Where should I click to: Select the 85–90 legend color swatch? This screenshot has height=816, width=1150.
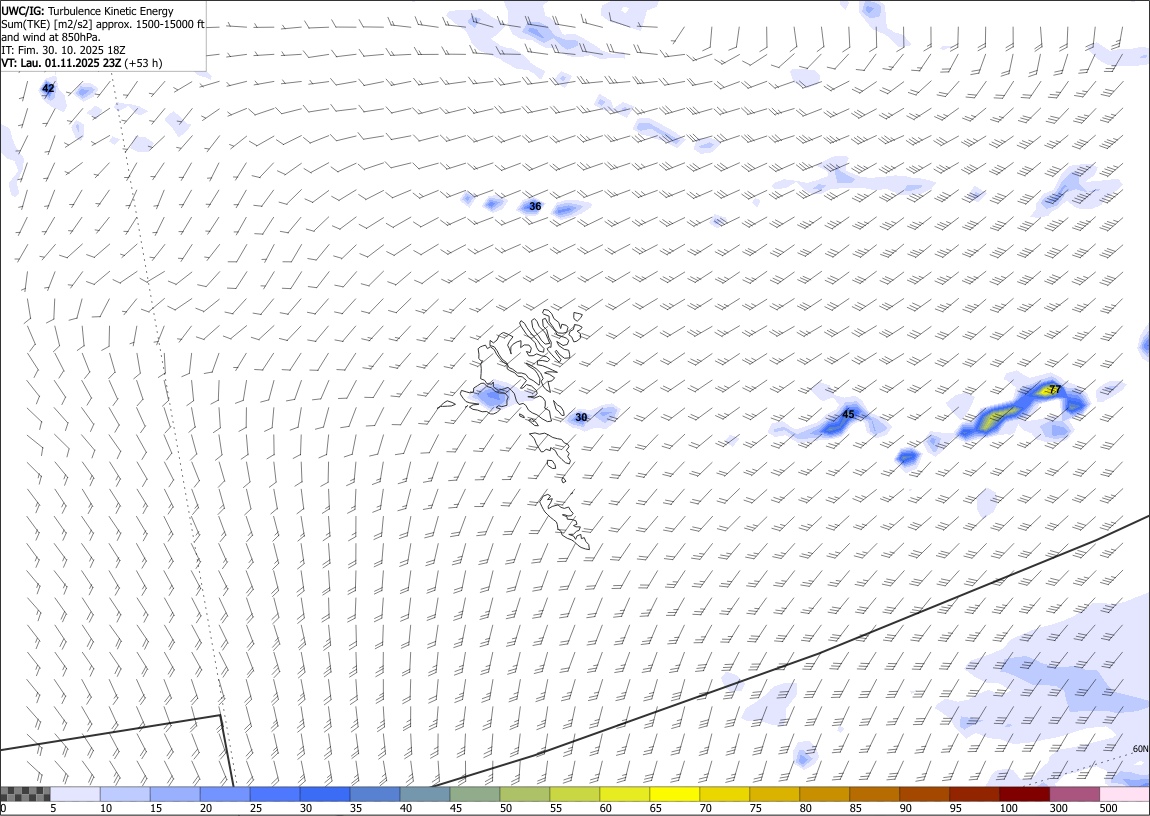point(874,794)
